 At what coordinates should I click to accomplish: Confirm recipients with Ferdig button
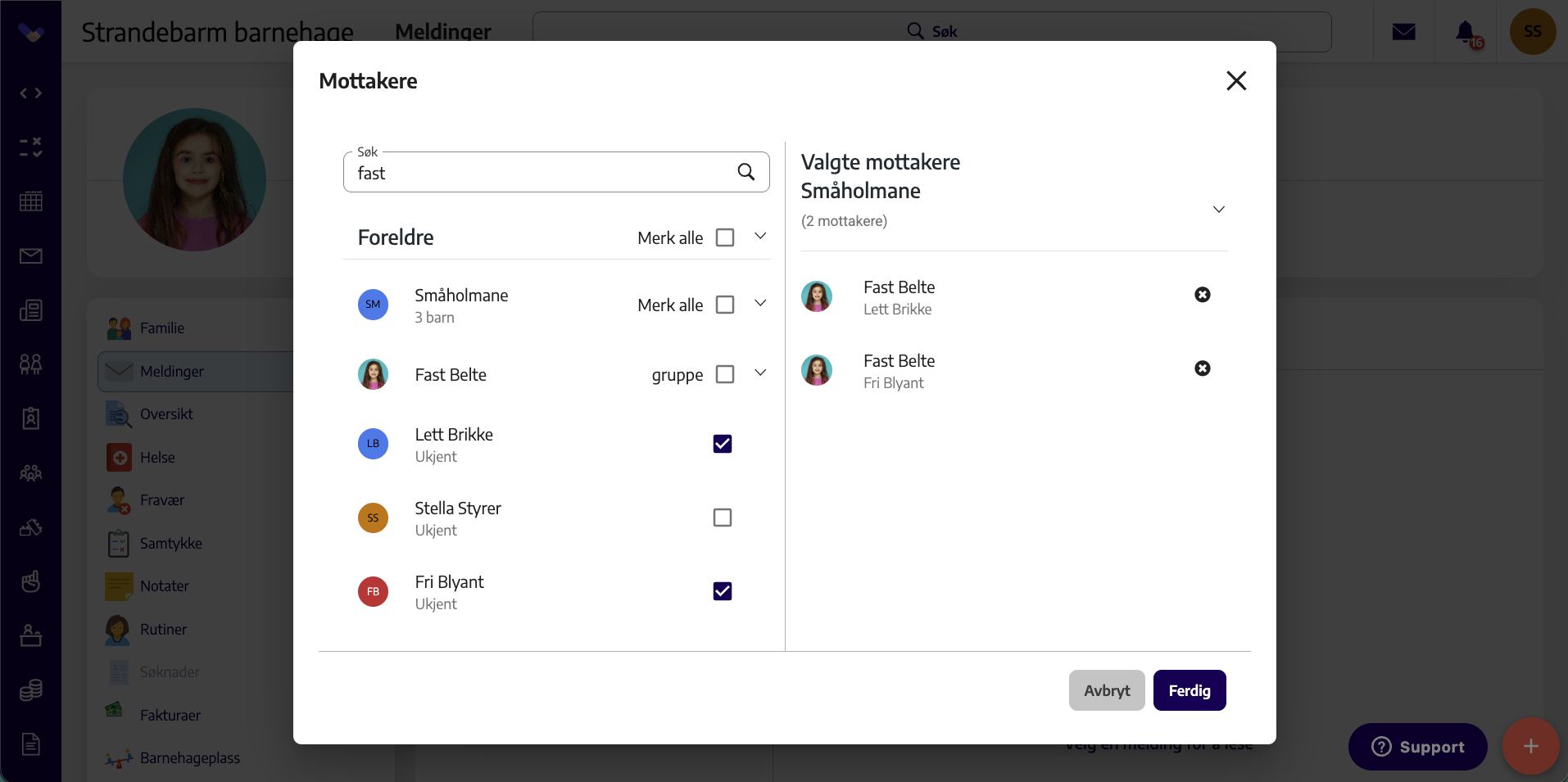coord(1190,690)
